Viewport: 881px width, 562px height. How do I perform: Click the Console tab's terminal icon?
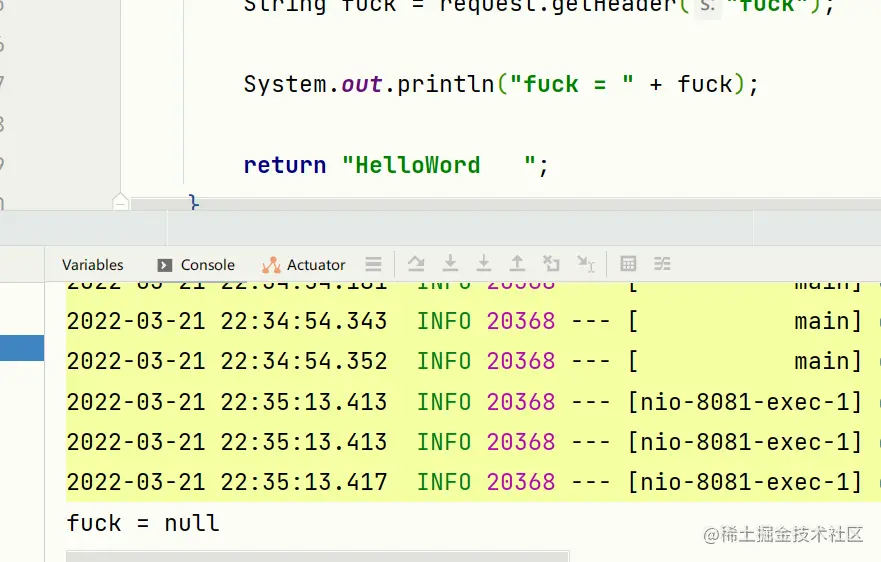click(165, 265)
